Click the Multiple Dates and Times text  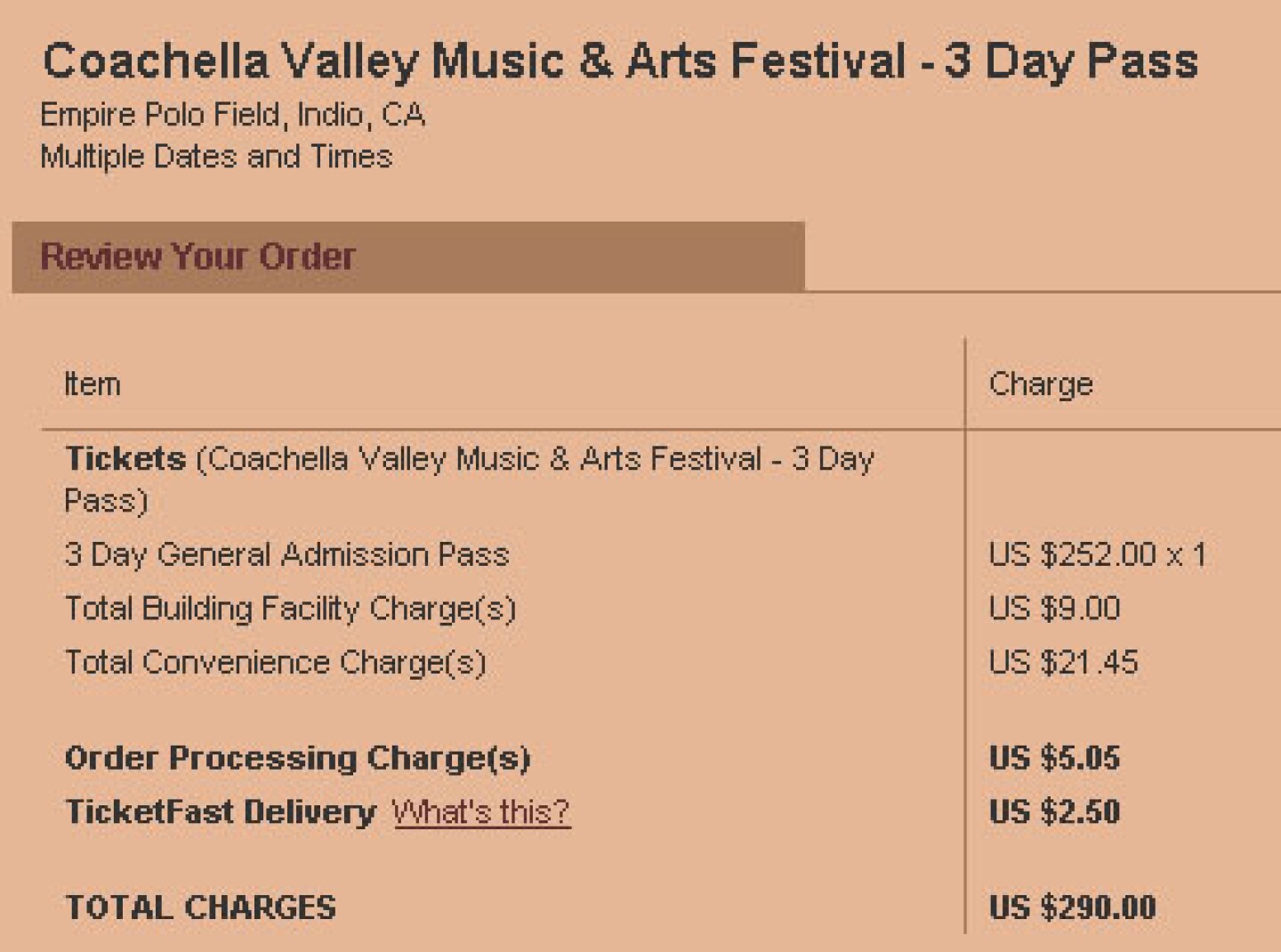(x=216, y=157)
